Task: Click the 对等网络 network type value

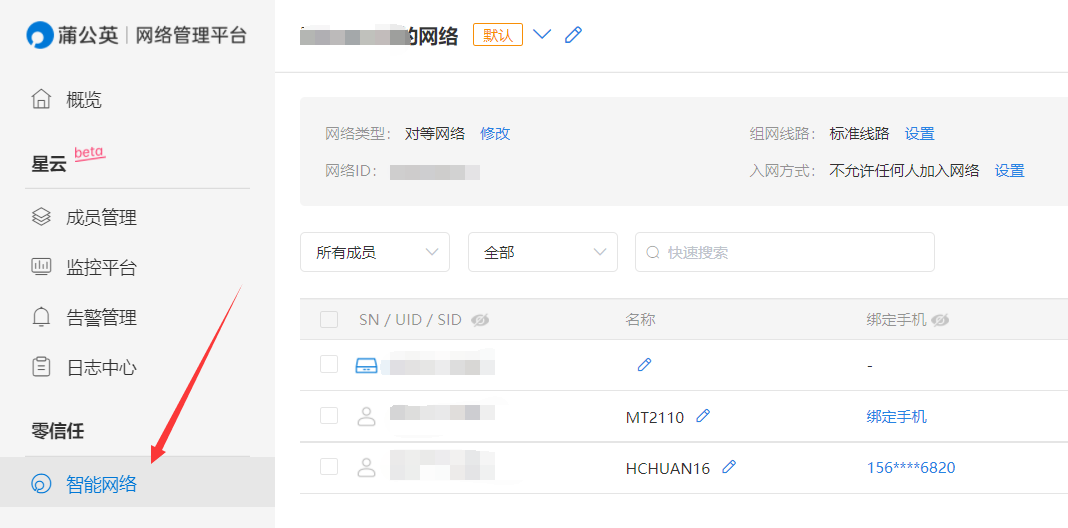Action: pyautogui.click(x=435, y=134)
